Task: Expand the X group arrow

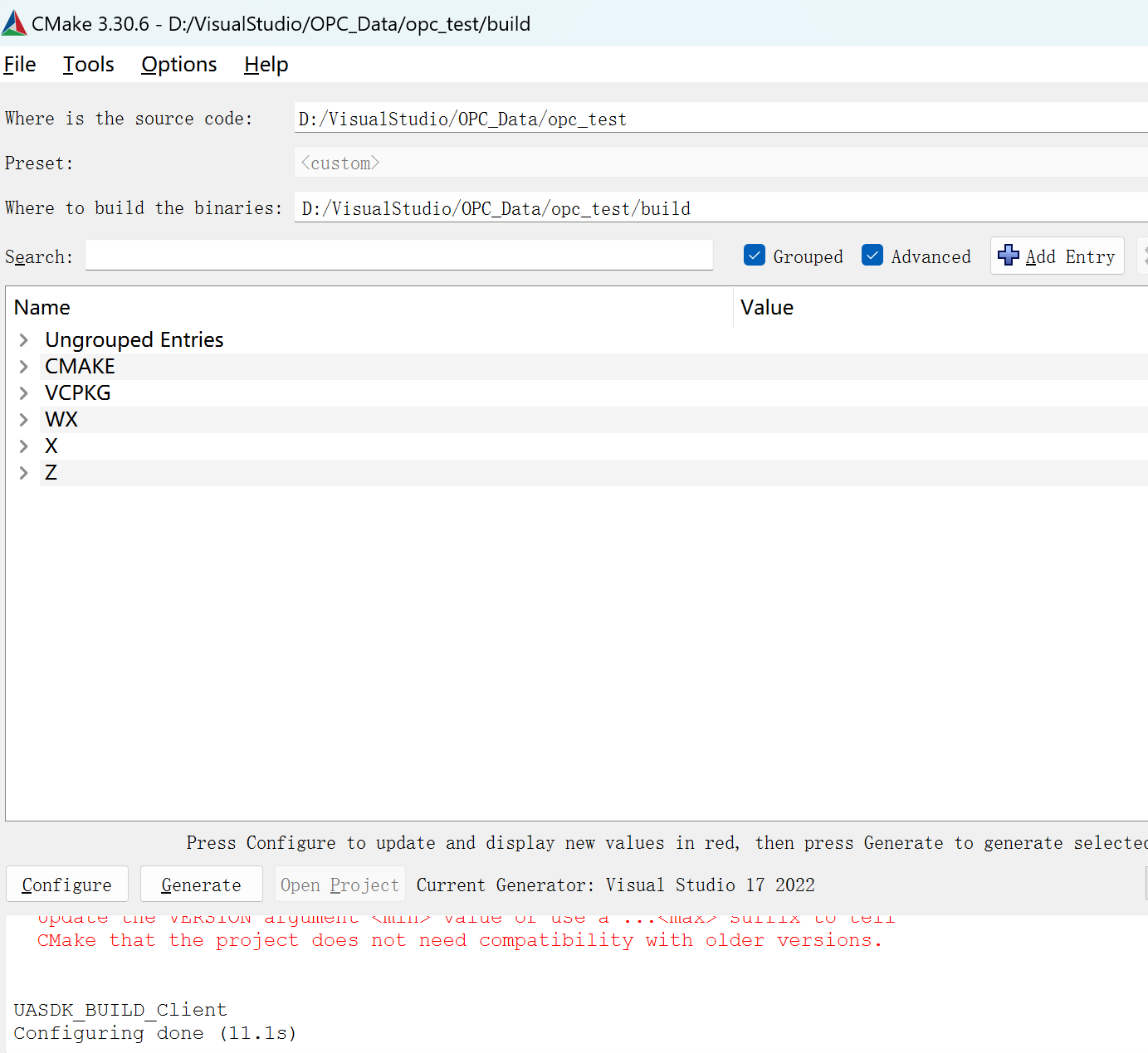Action: [23, 446]
